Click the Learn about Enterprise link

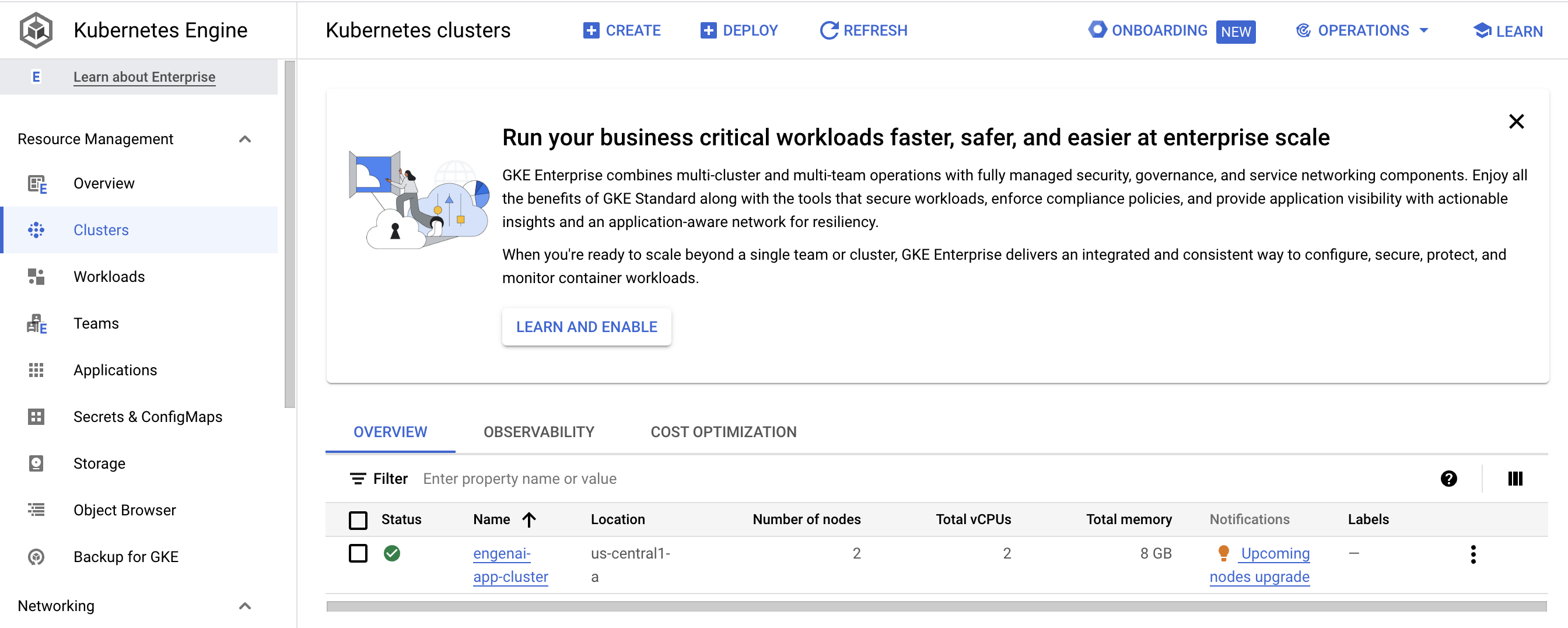pyautogui.click(x=144, y=76)
